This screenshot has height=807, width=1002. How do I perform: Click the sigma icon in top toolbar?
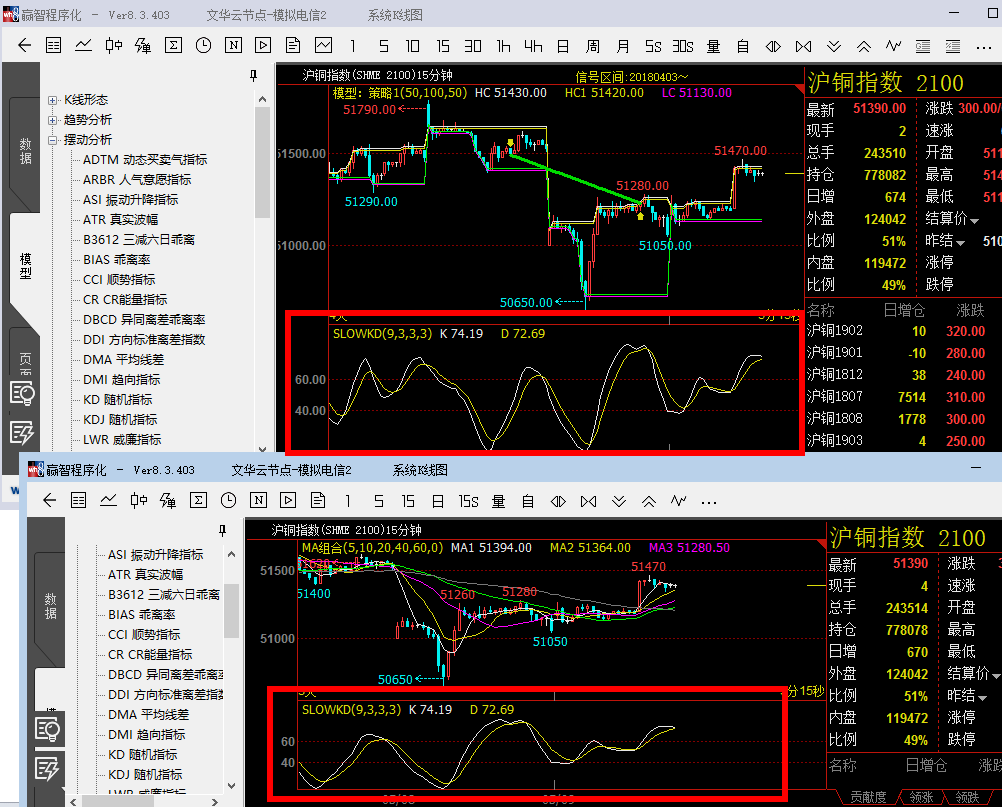click(173, 45)
